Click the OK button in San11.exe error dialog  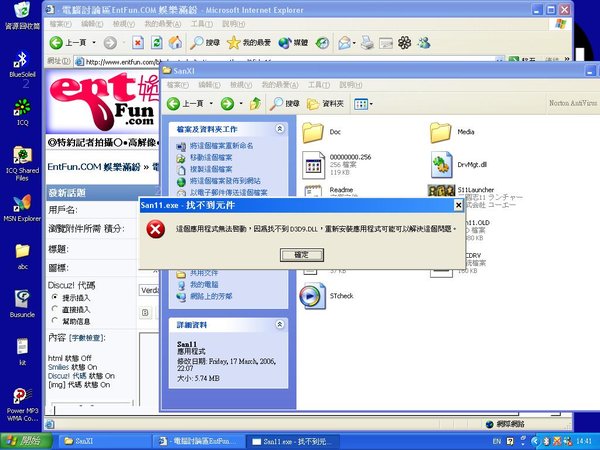302,255
